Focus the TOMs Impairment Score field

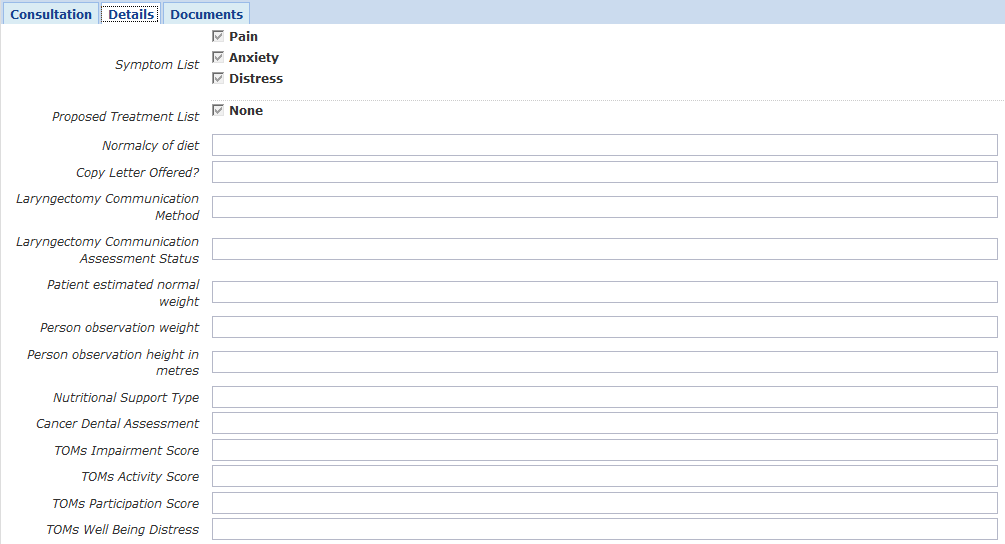click(604, 450)
